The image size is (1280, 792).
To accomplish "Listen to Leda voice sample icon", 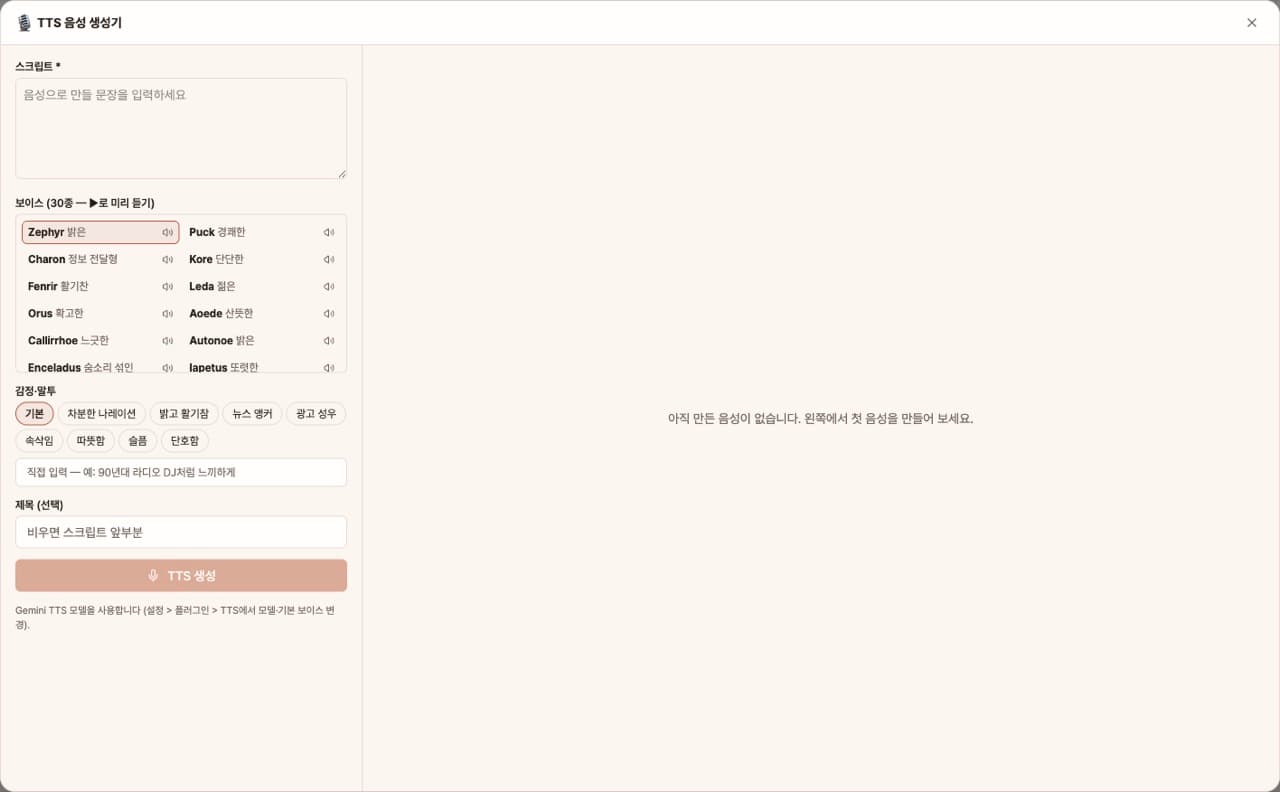I will point(328,287).
